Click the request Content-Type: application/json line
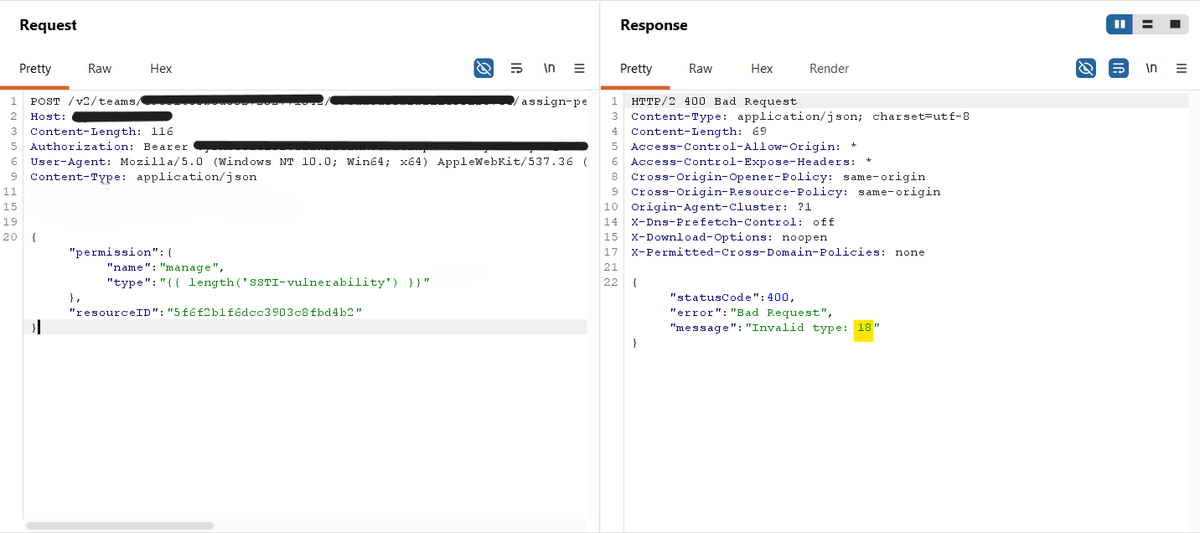1200x533 pixels. (143, 176)
